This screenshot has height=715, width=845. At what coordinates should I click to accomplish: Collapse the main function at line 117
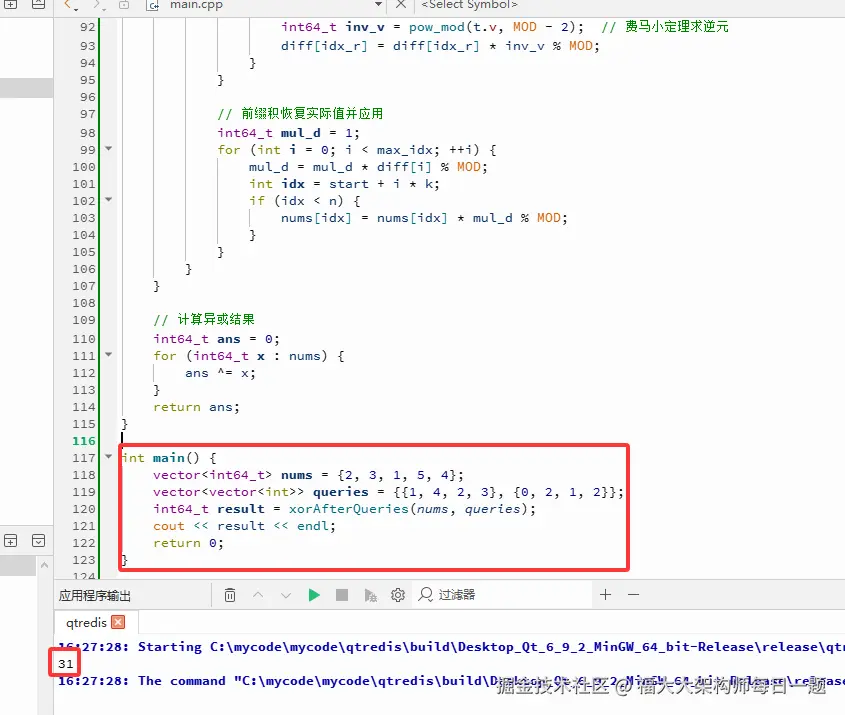pyautogui.click(x=109, y=456)
